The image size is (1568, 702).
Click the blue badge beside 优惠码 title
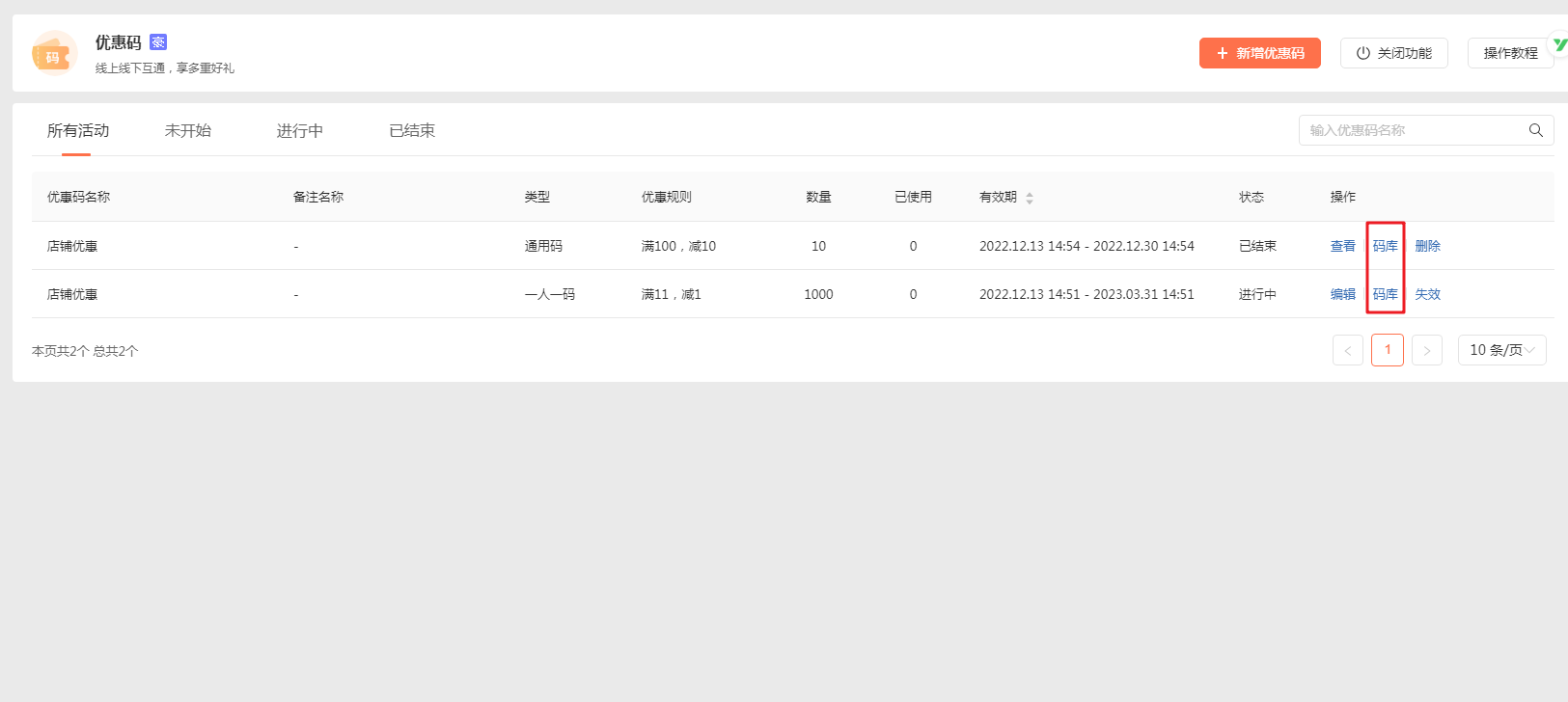tap(158, 42)
